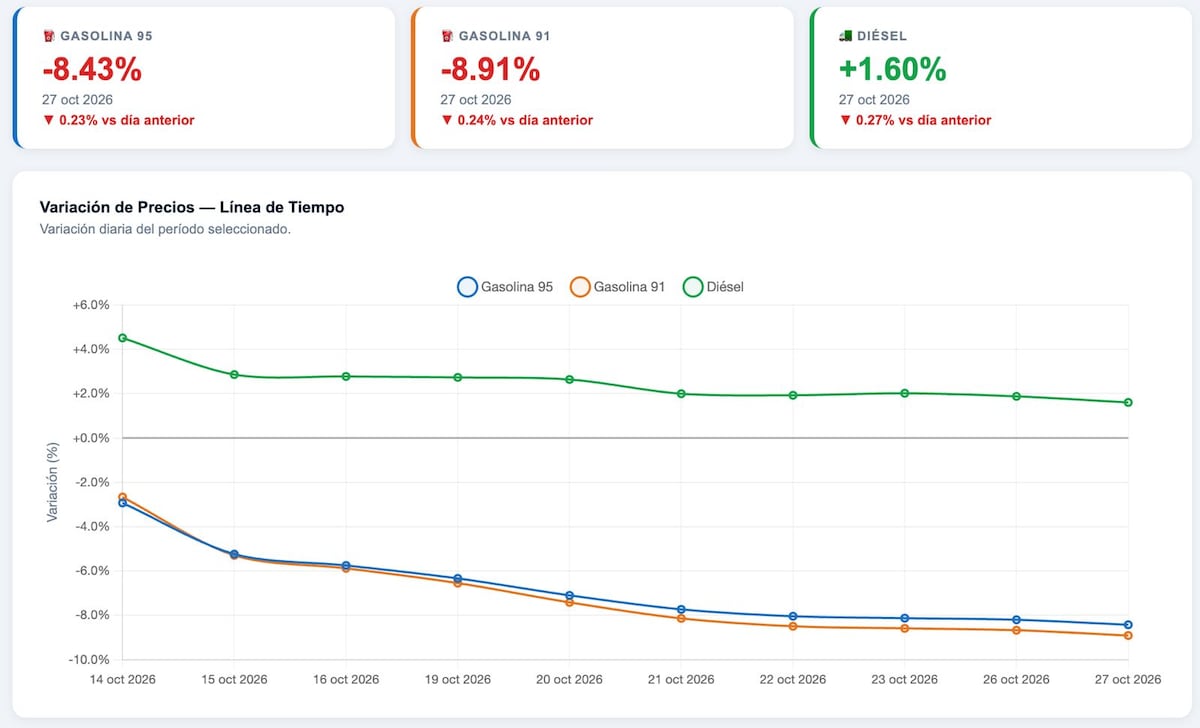
Task: Click the "22 oct 2026" x-axis label
Action: [x=793, y=679]
